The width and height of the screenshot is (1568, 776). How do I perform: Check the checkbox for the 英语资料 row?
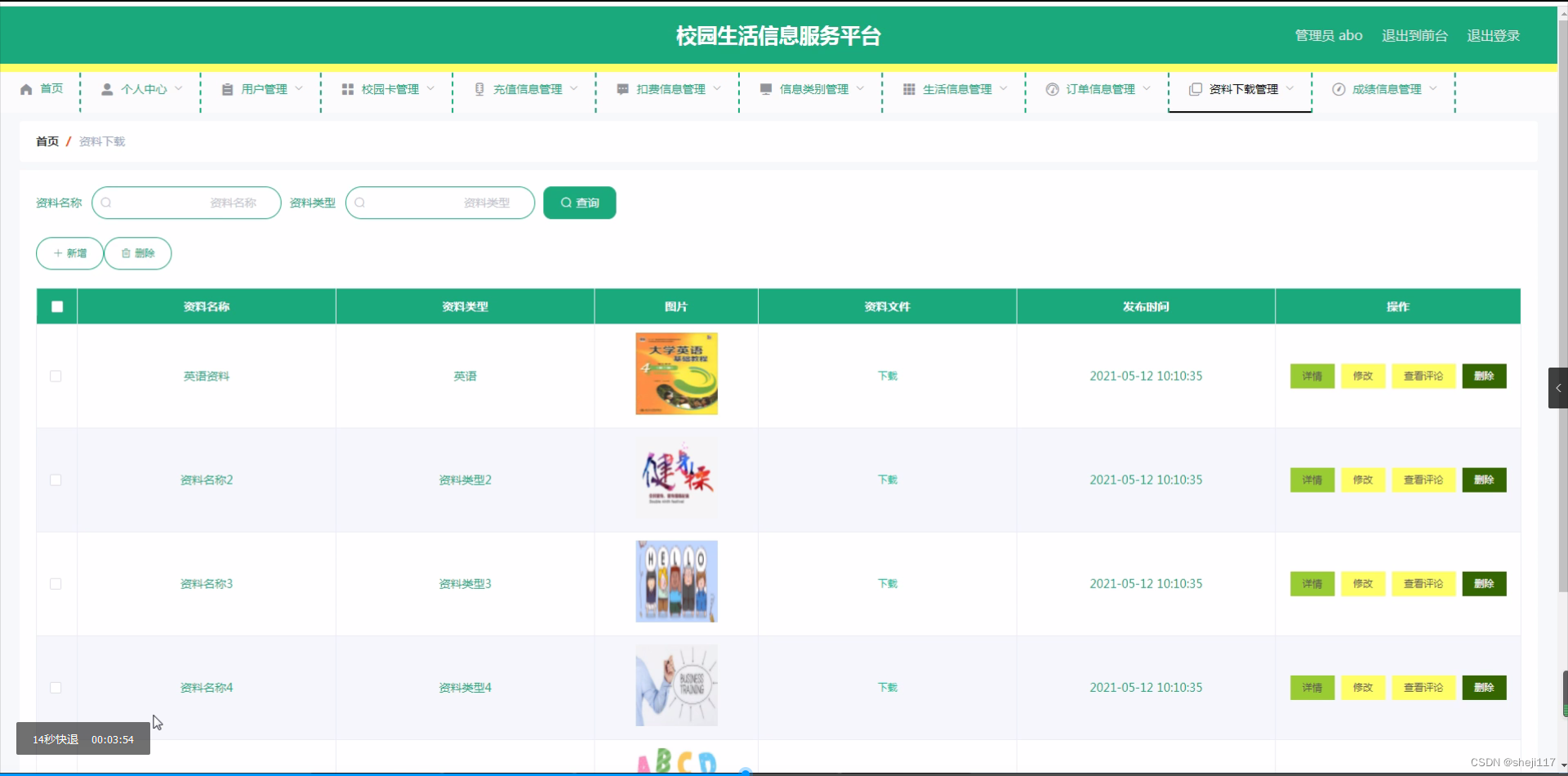point(56,376)
